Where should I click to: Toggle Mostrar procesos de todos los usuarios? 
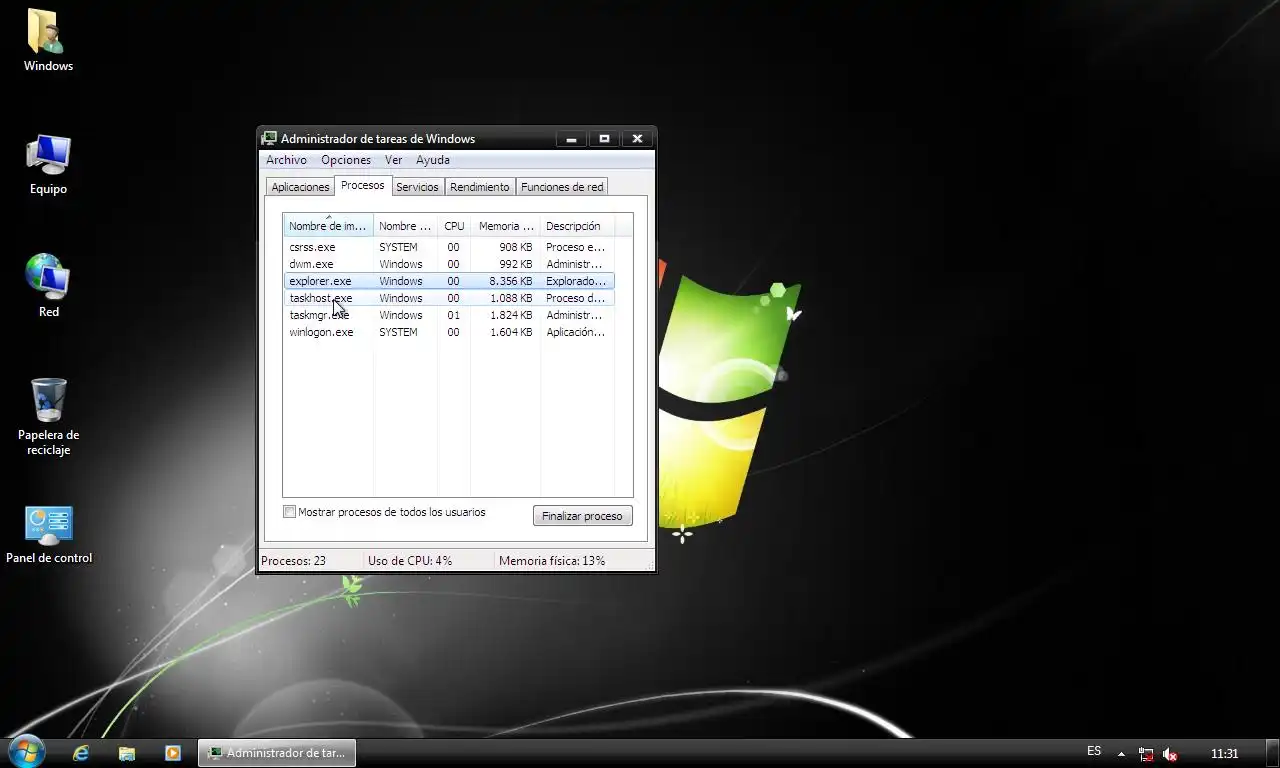pos(290,512)
